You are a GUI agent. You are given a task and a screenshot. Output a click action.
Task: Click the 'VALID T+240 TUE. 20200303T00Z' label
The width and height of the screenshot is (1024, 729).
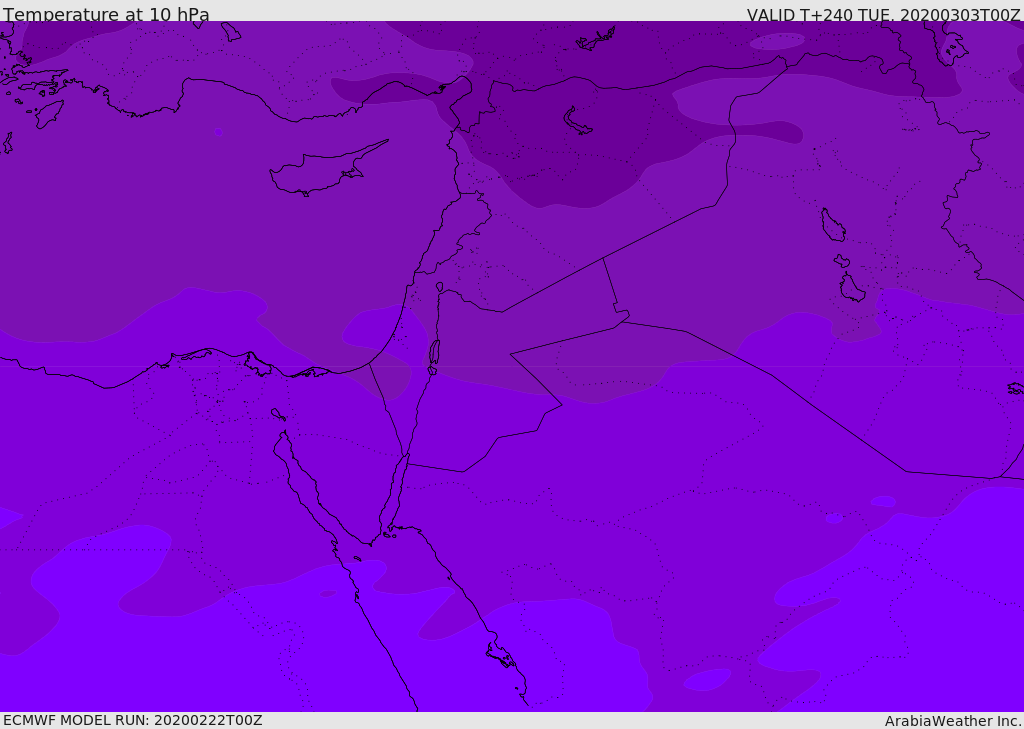884,15
